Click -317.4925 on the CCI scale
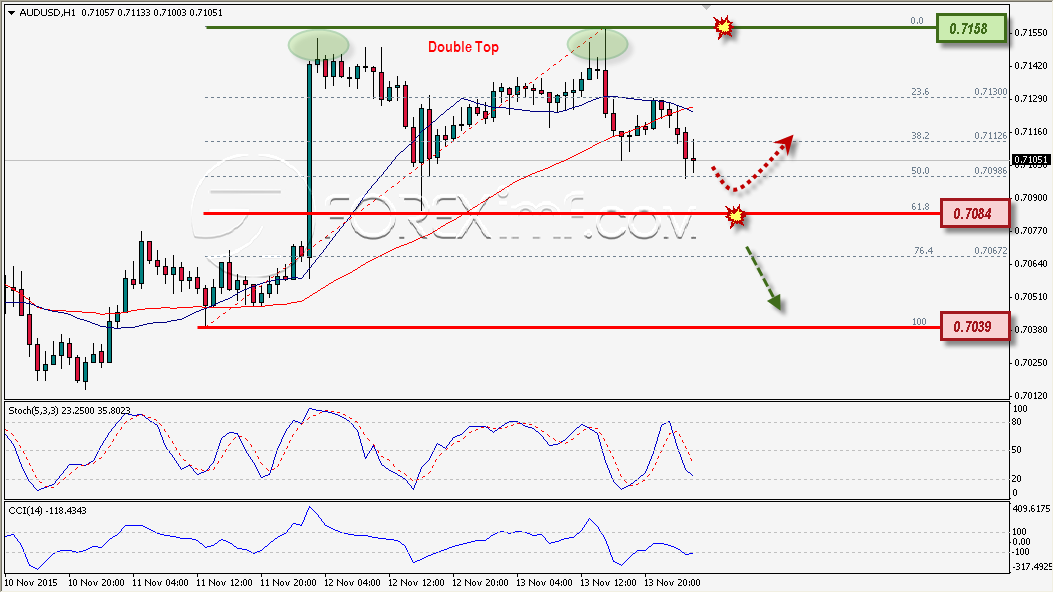This screenshot has height=593, width=1054. tap(1032, 566)
